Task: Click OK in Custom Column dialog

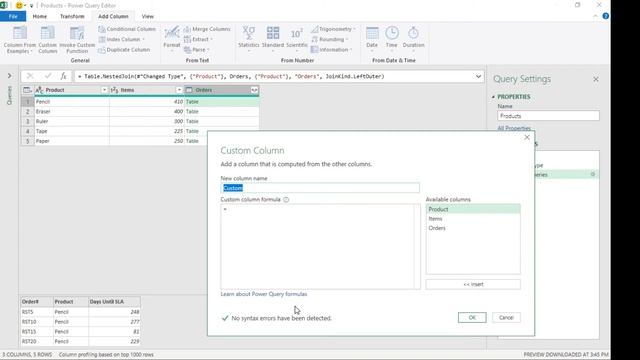Action: click(472, 318)
